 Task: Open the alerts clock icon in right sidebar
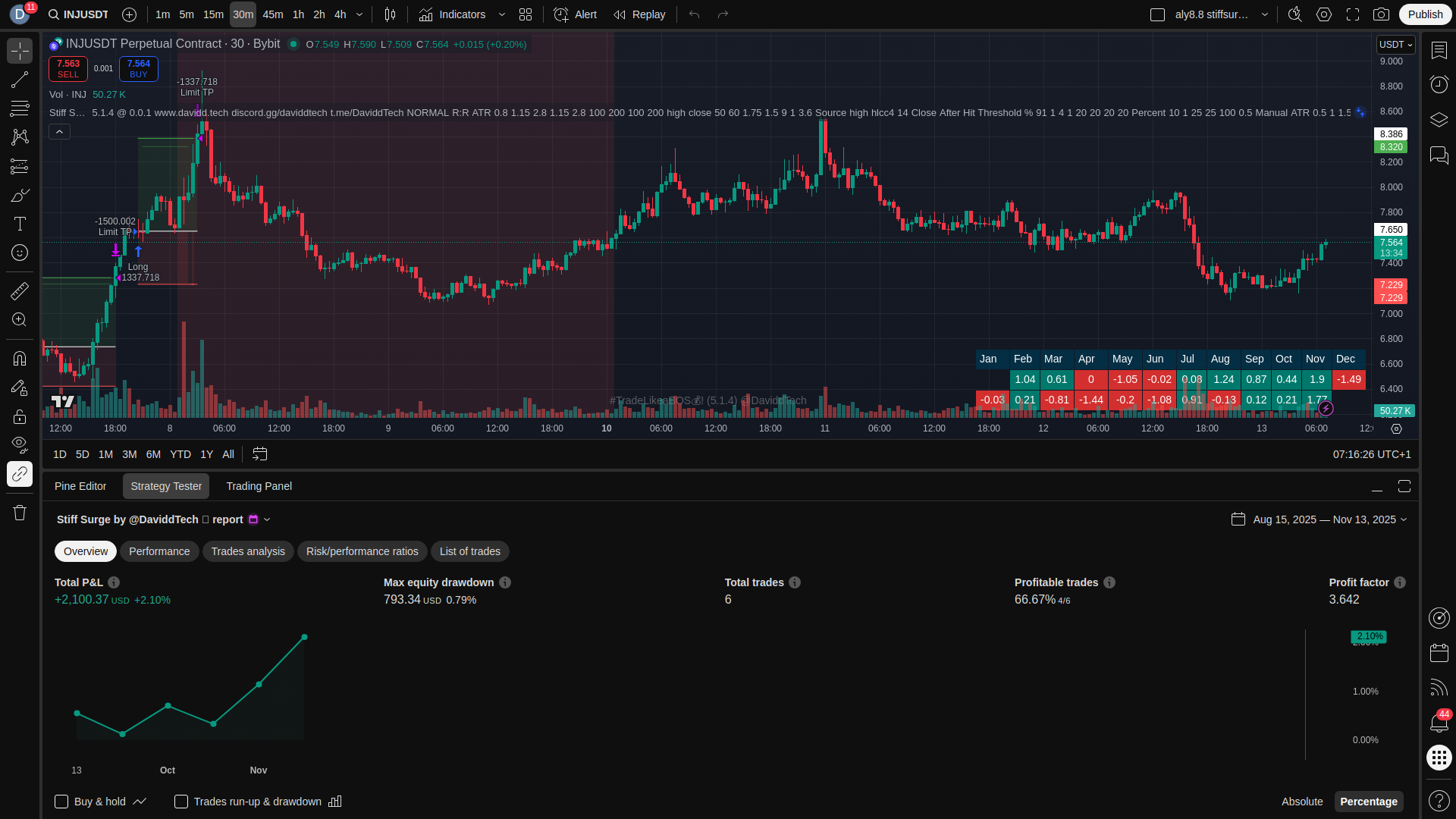1439,84
